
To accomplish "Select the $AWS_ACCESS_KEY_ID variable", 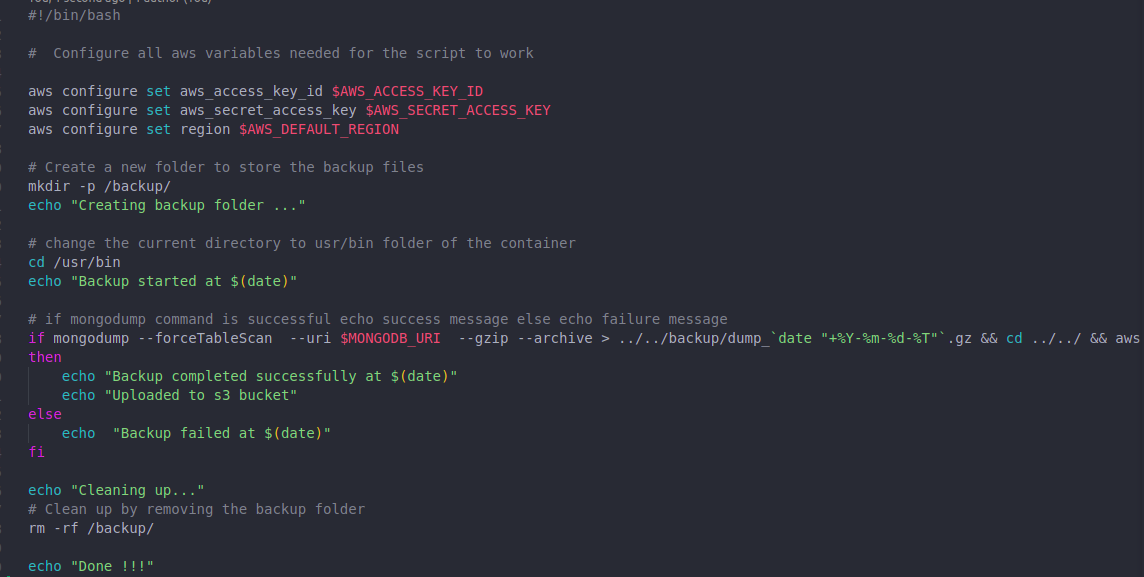I will point(407,91).
